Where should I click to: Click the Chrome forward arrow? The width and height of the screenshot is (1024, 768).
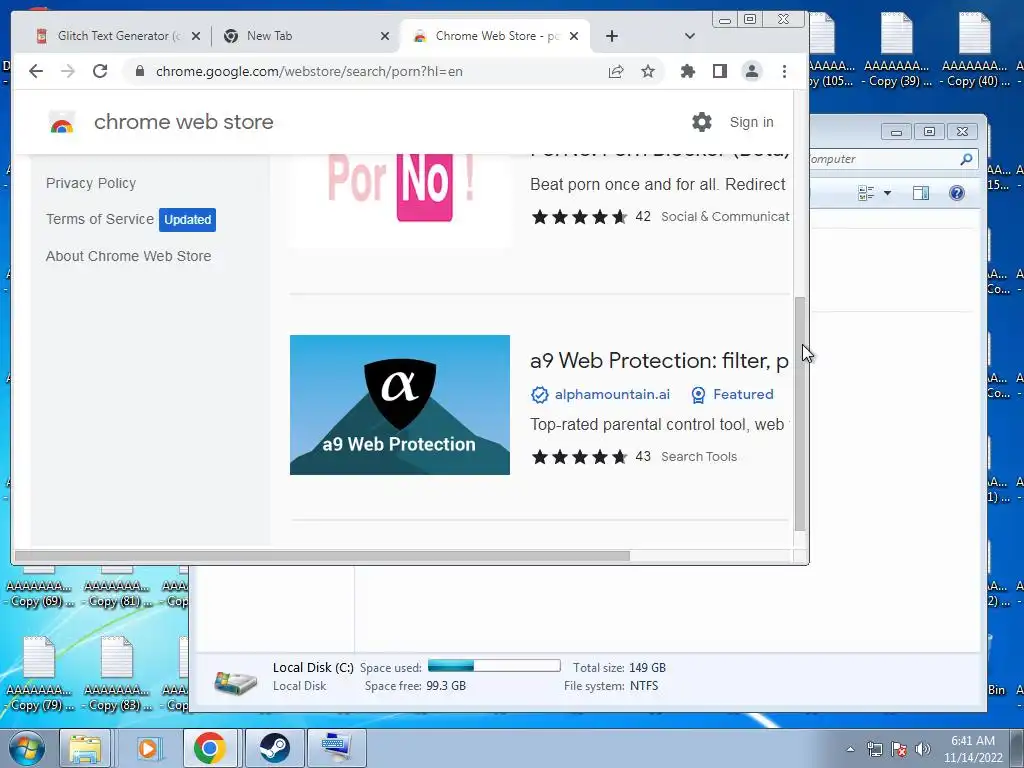tap(68, 71)
